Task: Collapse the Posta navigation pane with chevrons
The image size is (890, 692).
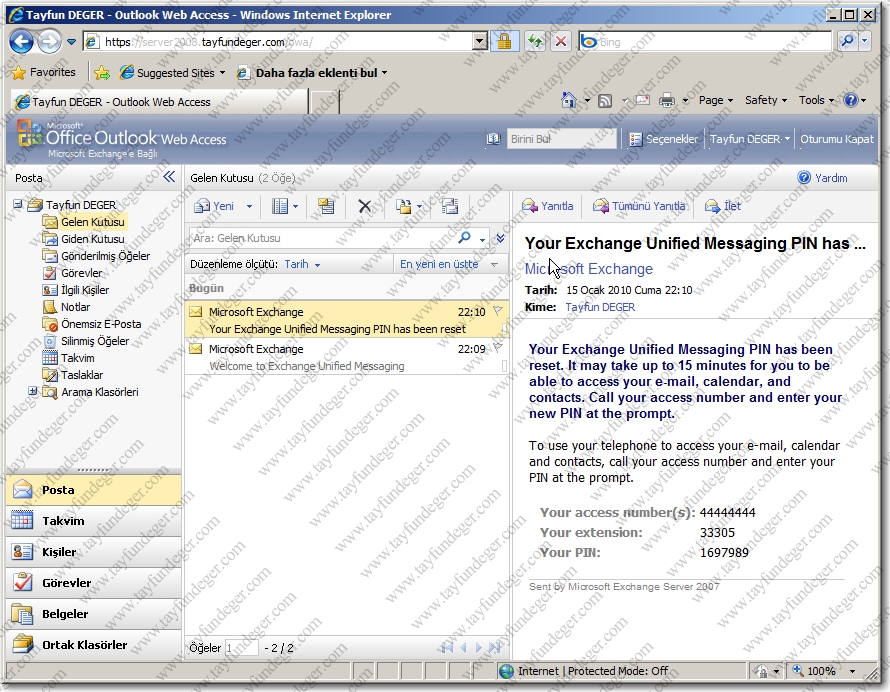Action: tap(169, 177)
